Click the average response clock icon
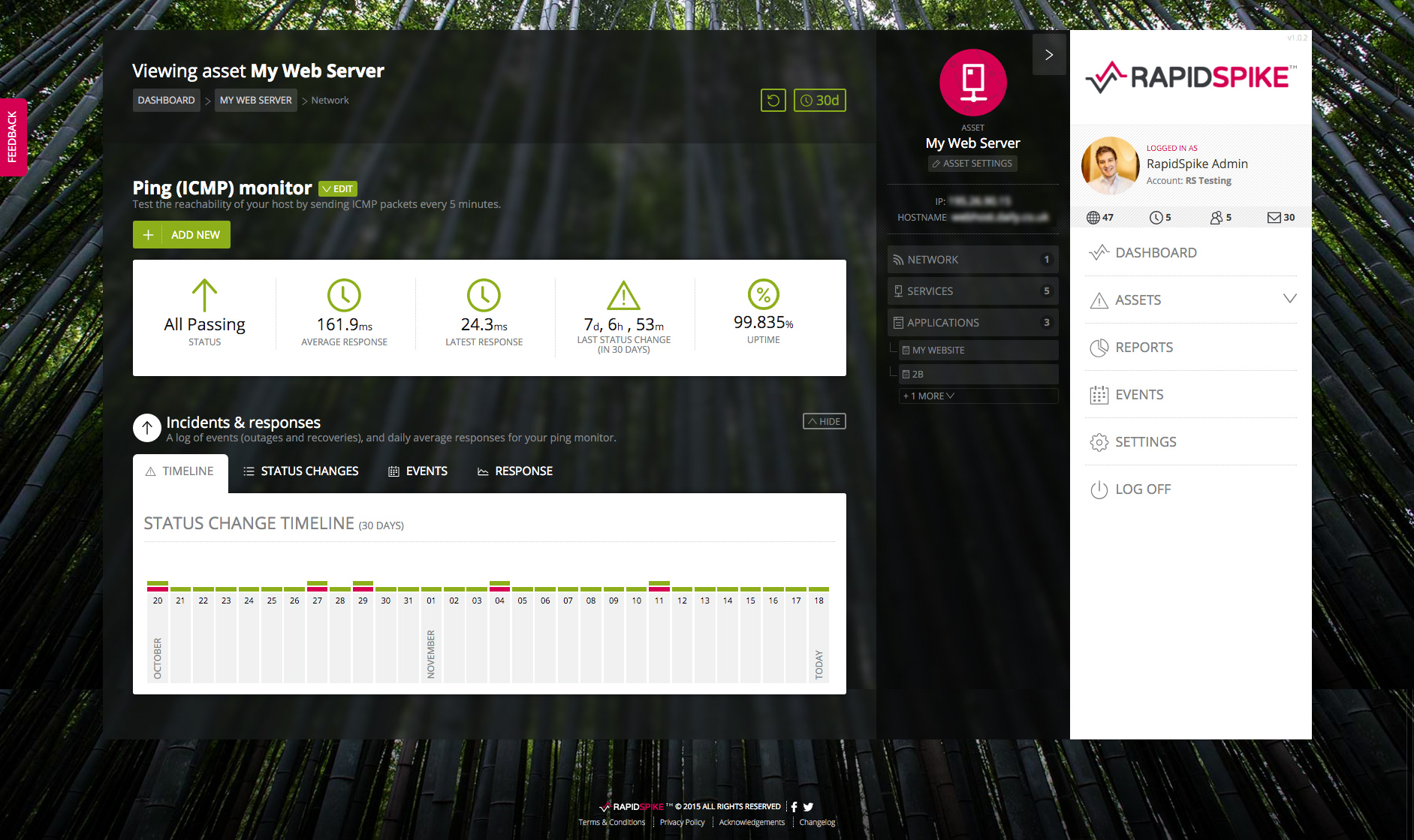The height and width of the screenshot is (840, 1414). click(344, 296)
